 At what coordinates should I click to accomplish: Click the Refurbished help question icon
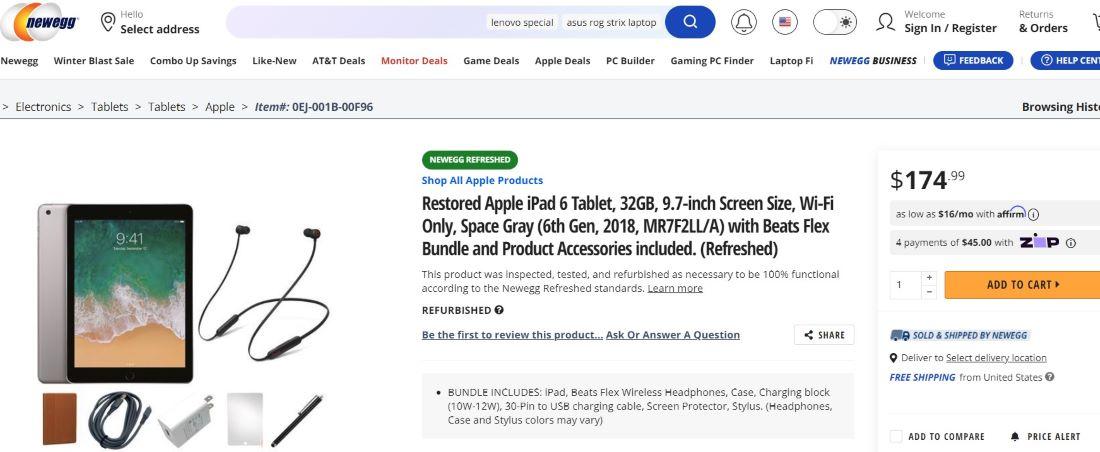499,310
